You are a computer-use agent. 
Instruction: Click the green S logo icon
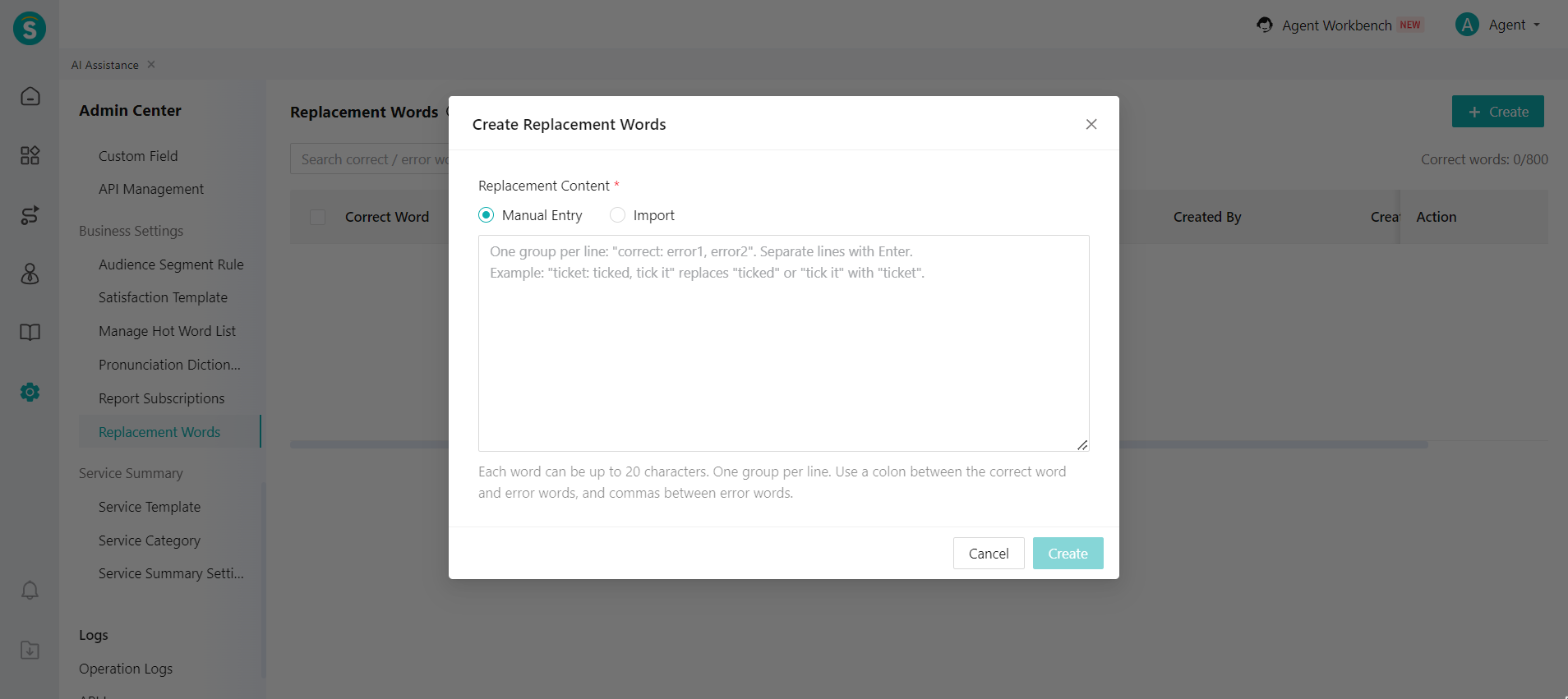pos(30,26)
